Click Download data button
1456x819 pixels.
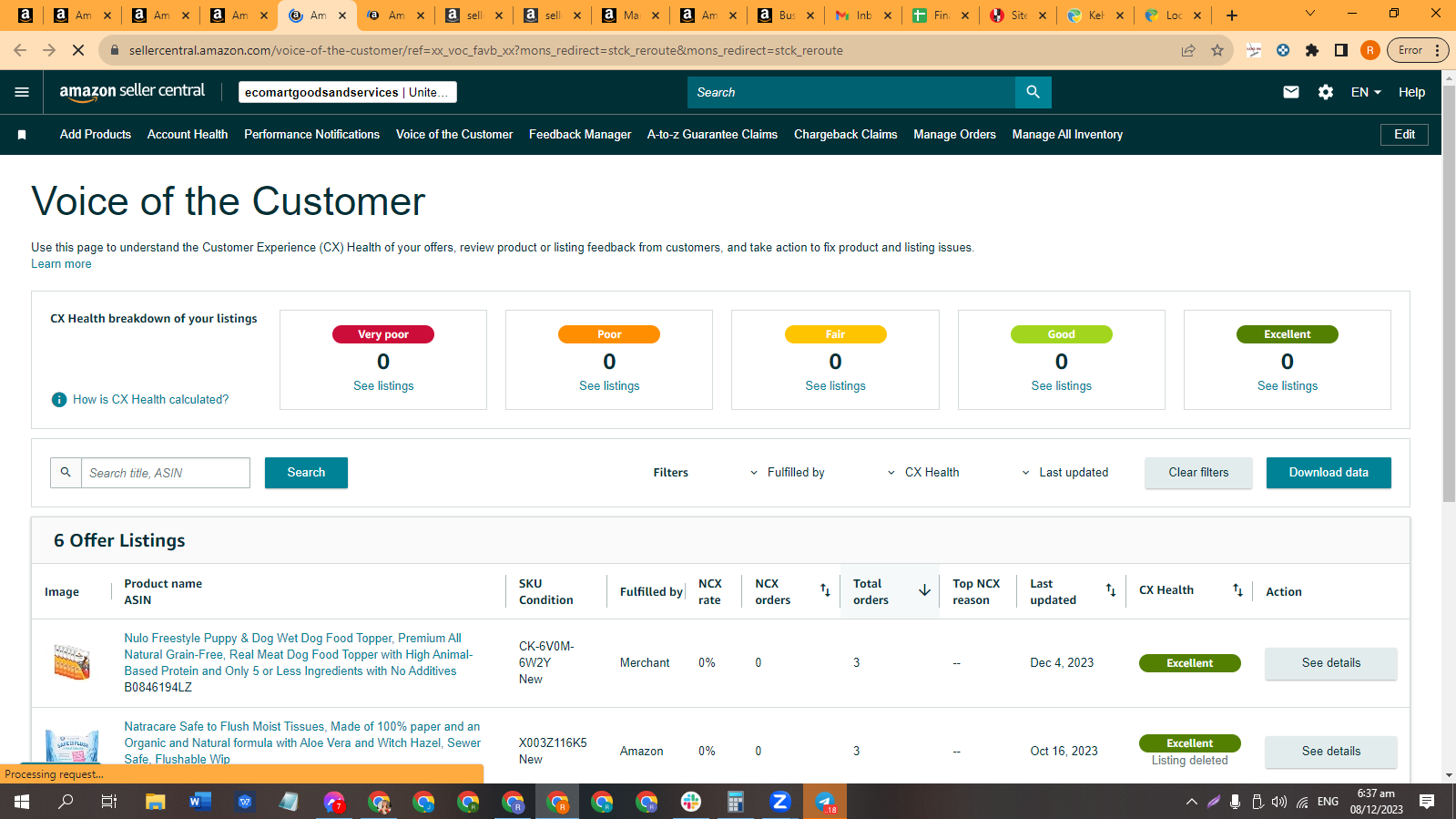[1329, 473]
